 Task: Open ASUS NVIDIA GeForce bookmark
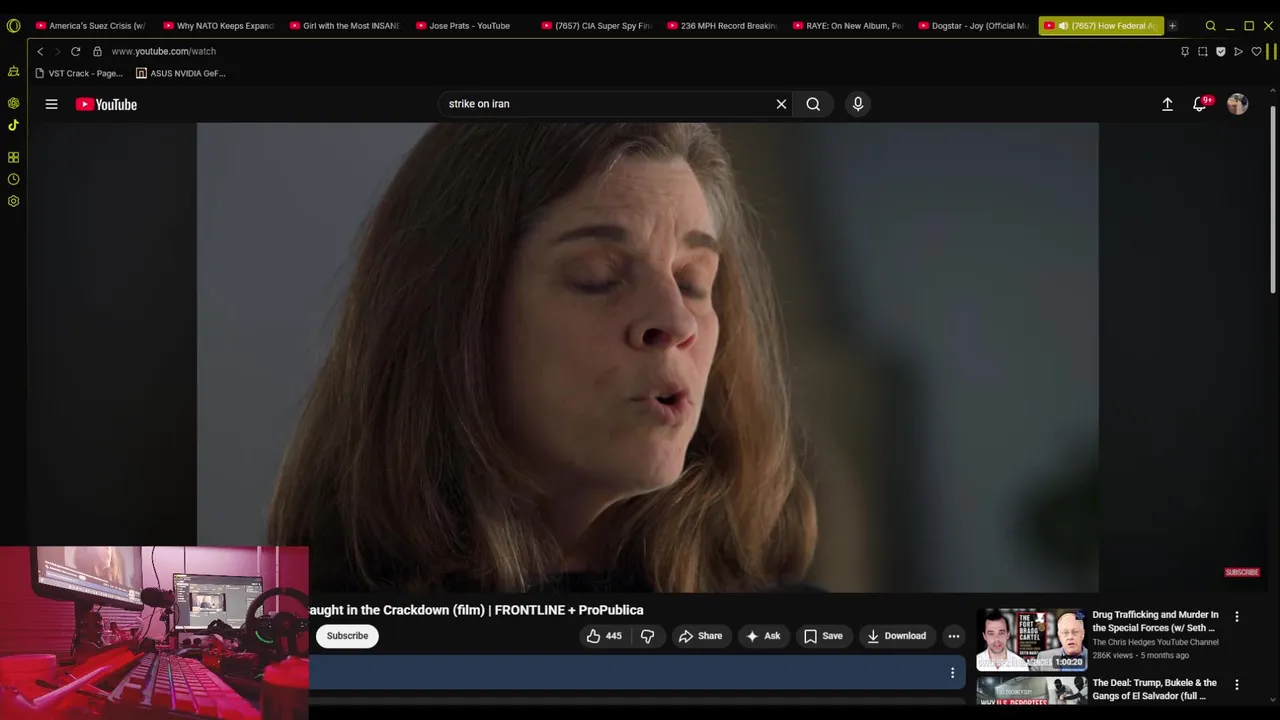181,73
